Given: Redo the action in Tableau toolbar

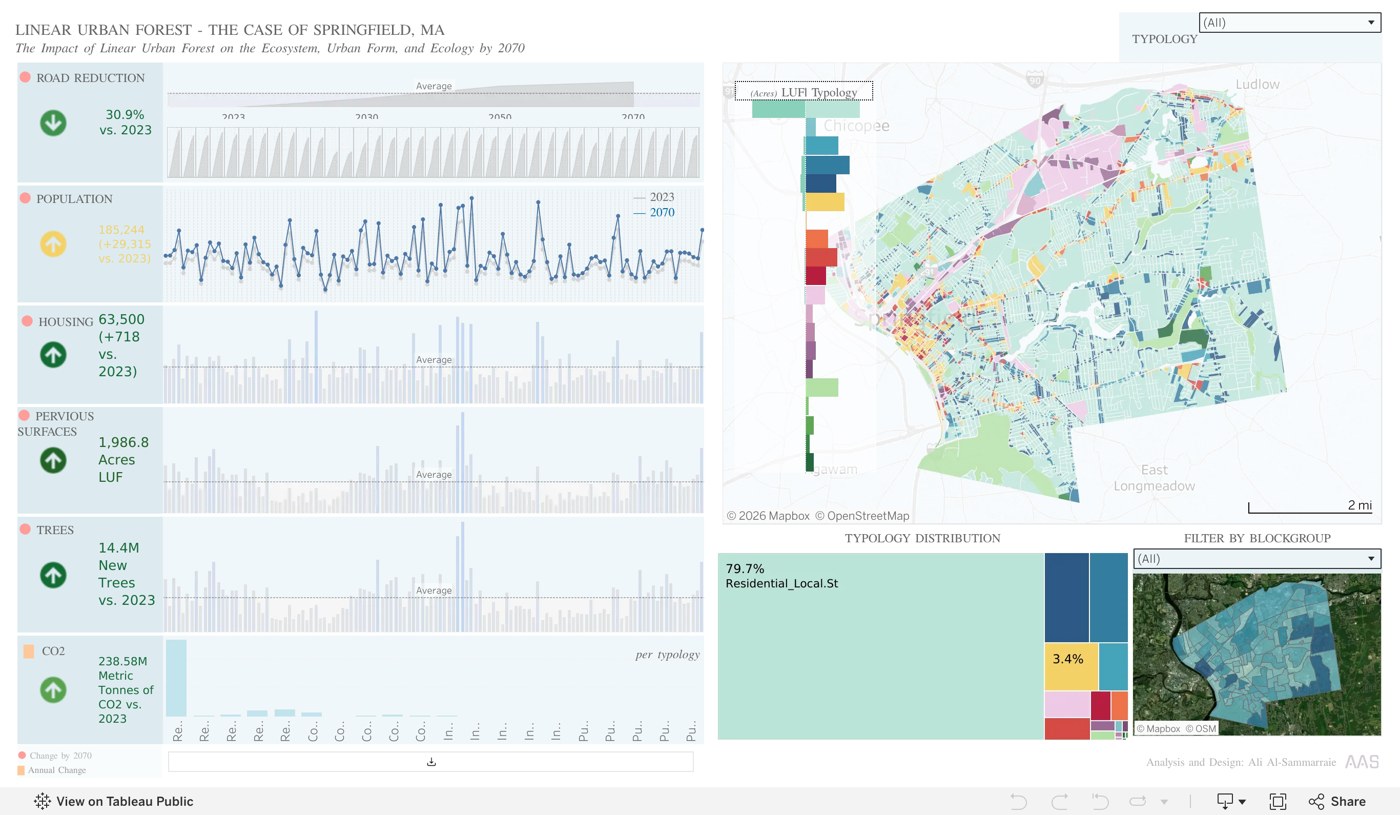Looking at the screenshot, I should [x=1059, y=801].
